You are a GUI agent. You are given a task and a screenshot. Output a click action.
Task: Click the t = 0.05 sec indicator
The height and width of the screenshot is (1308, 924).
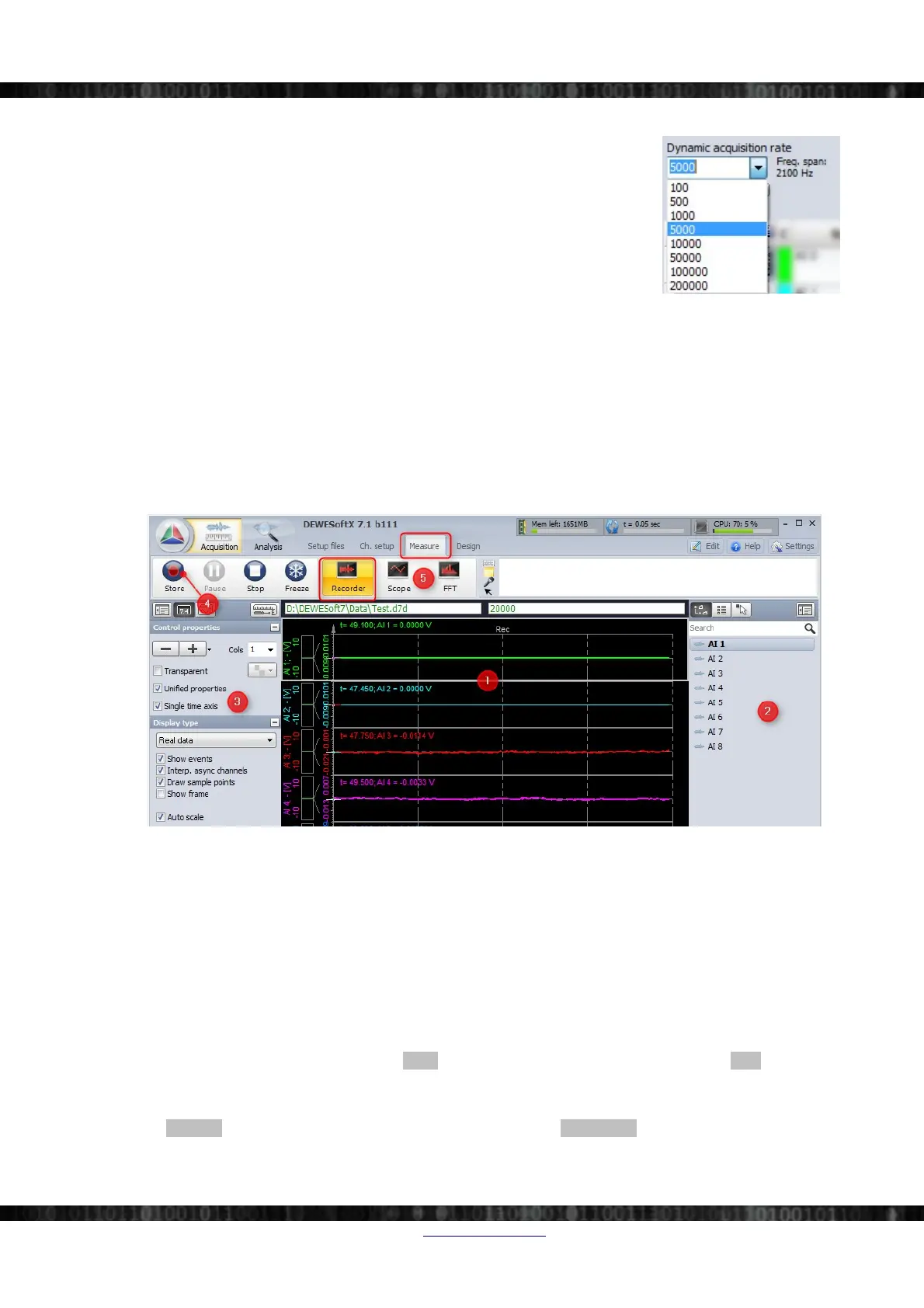point(648,527)
